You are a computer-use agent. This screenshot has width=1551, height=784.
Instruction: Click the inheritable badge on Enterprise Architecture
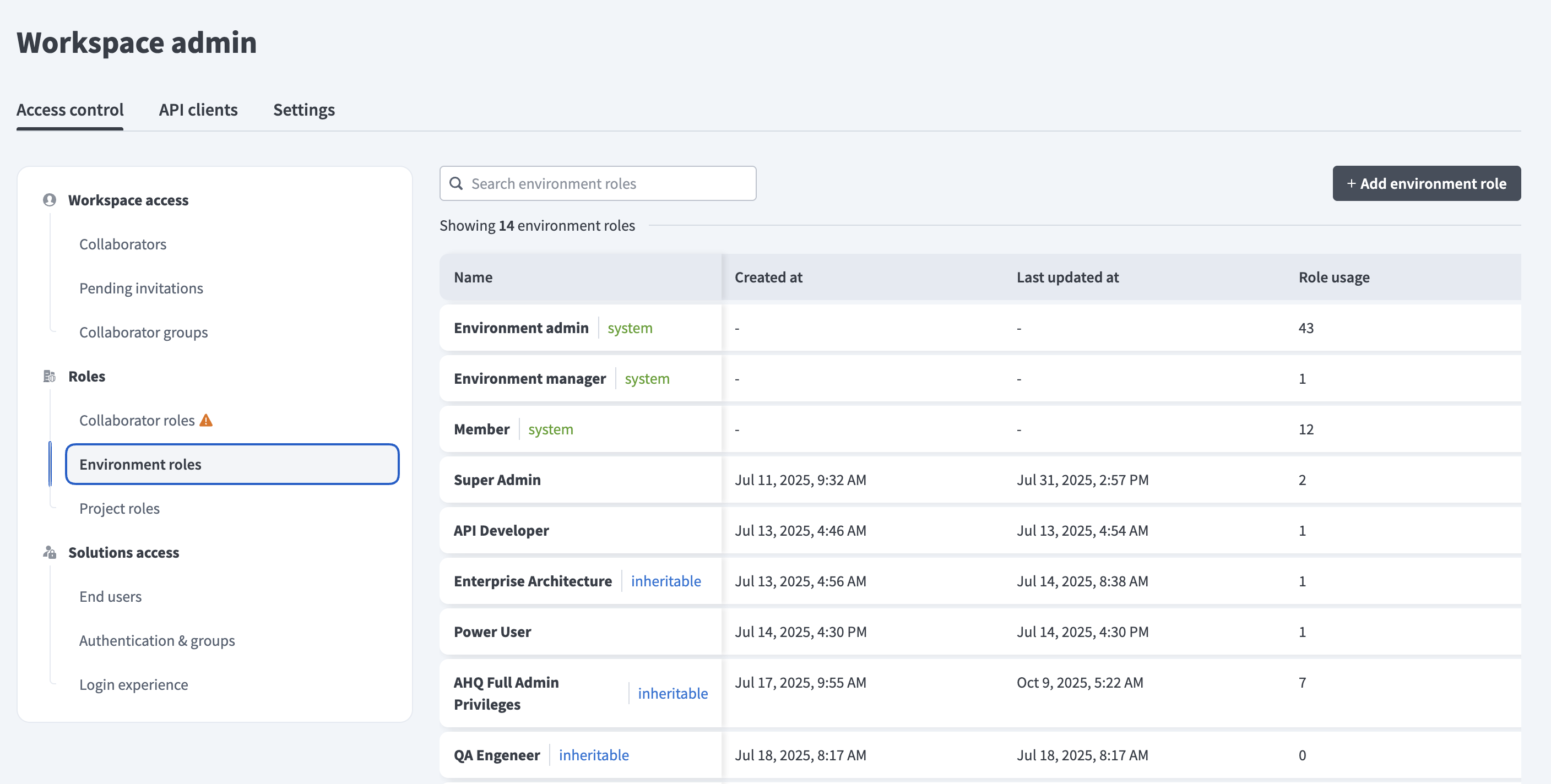pyautogui.click(x=666, y=581)
